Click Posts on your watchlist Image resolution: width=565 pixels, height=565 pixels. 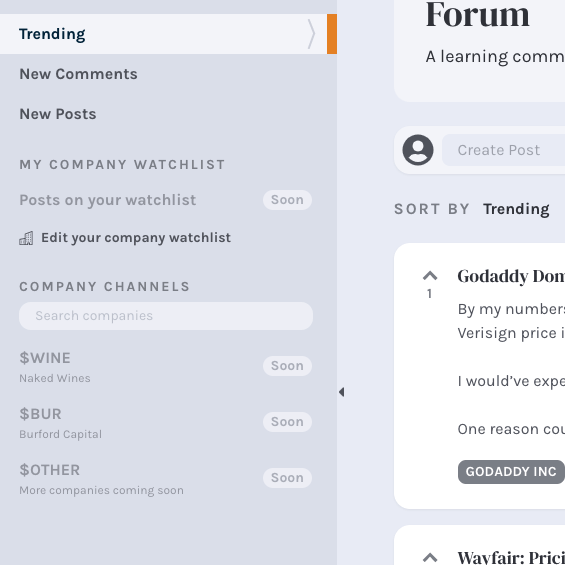(x=108, y=200)
